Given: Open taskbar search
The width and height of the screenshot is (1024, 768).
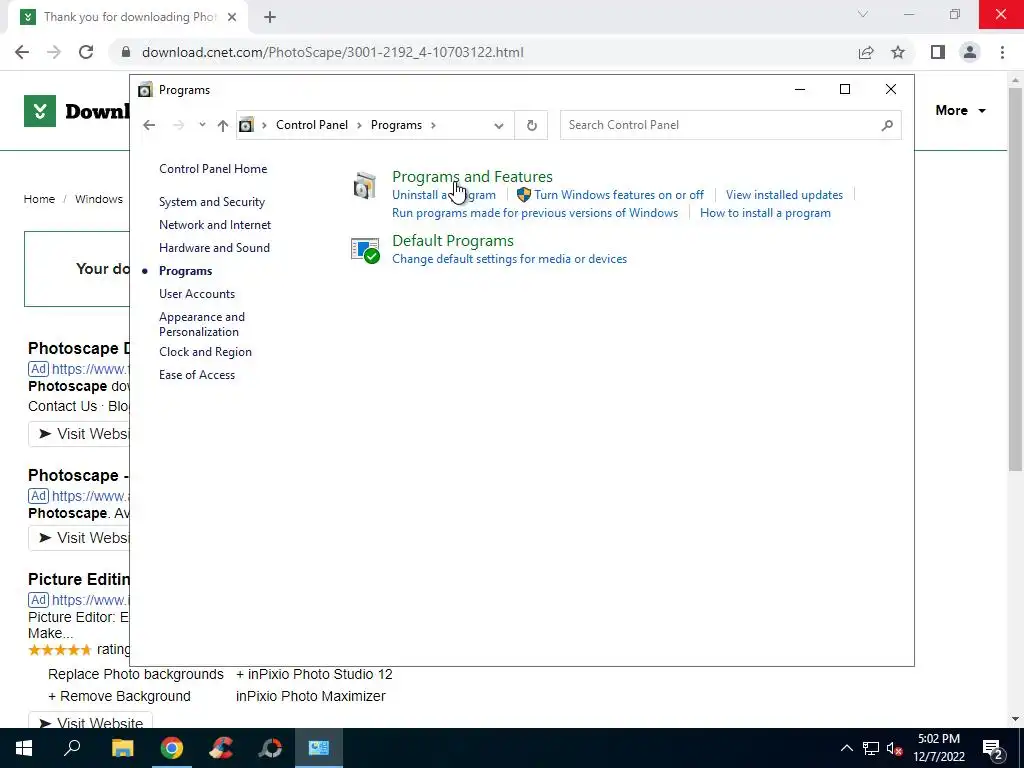Looking at the screenshot, I should (x=72, y=748).
